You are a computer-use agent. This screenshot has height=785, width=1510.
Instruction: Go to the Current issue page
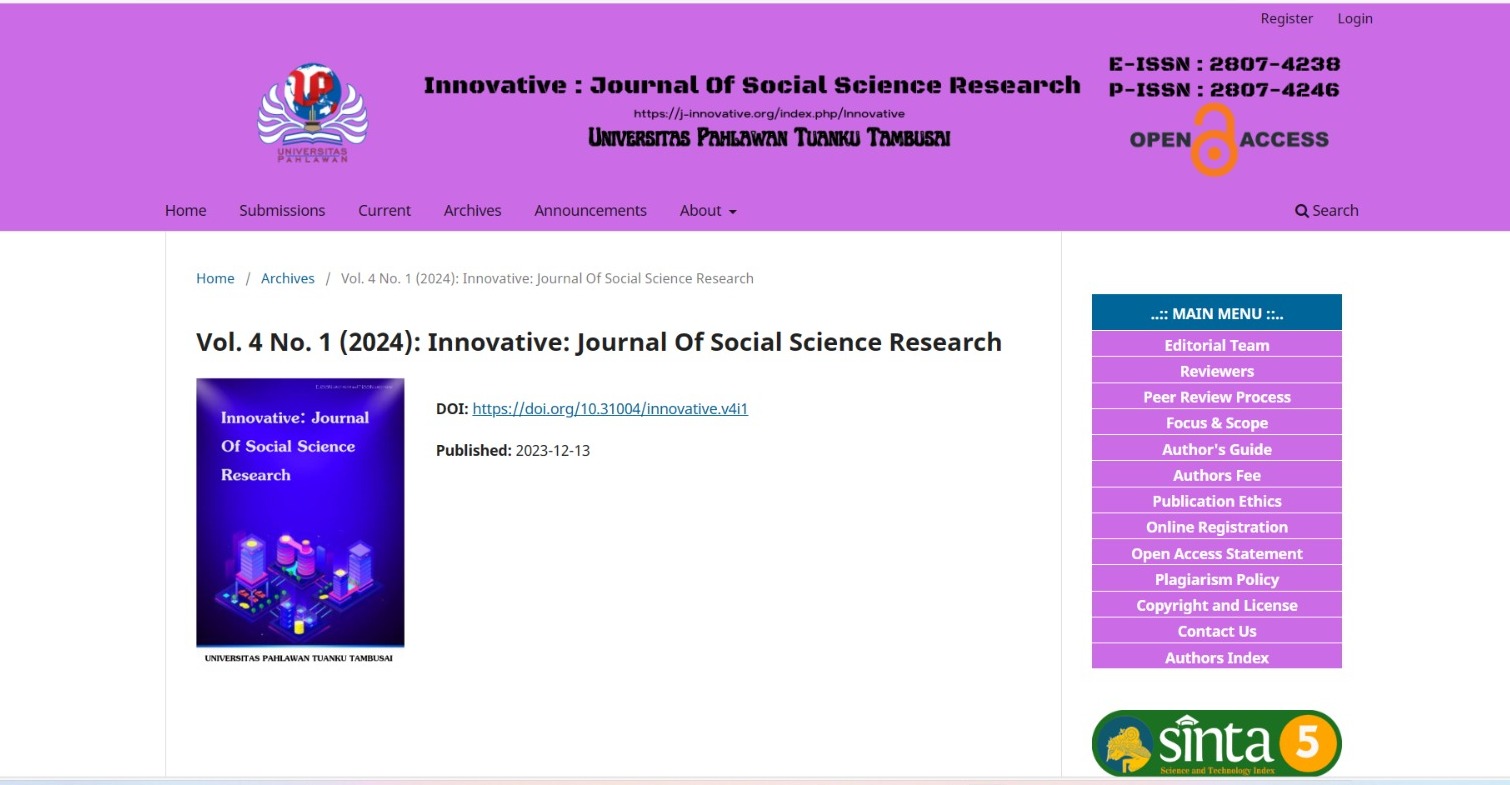coord(384,211)
